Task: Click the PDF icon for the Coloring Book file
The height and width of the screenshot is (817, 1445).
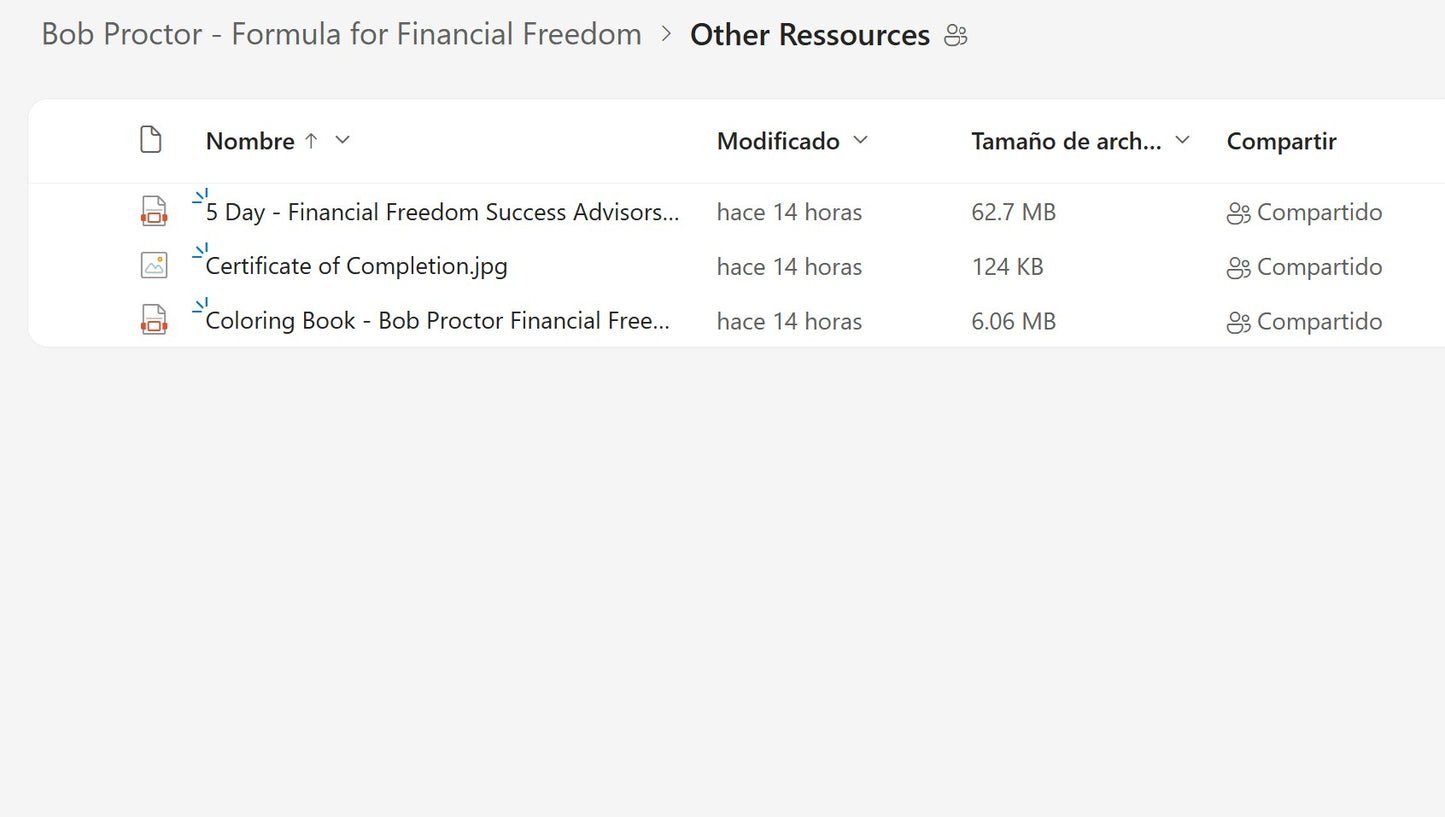Action: (153, 320)
